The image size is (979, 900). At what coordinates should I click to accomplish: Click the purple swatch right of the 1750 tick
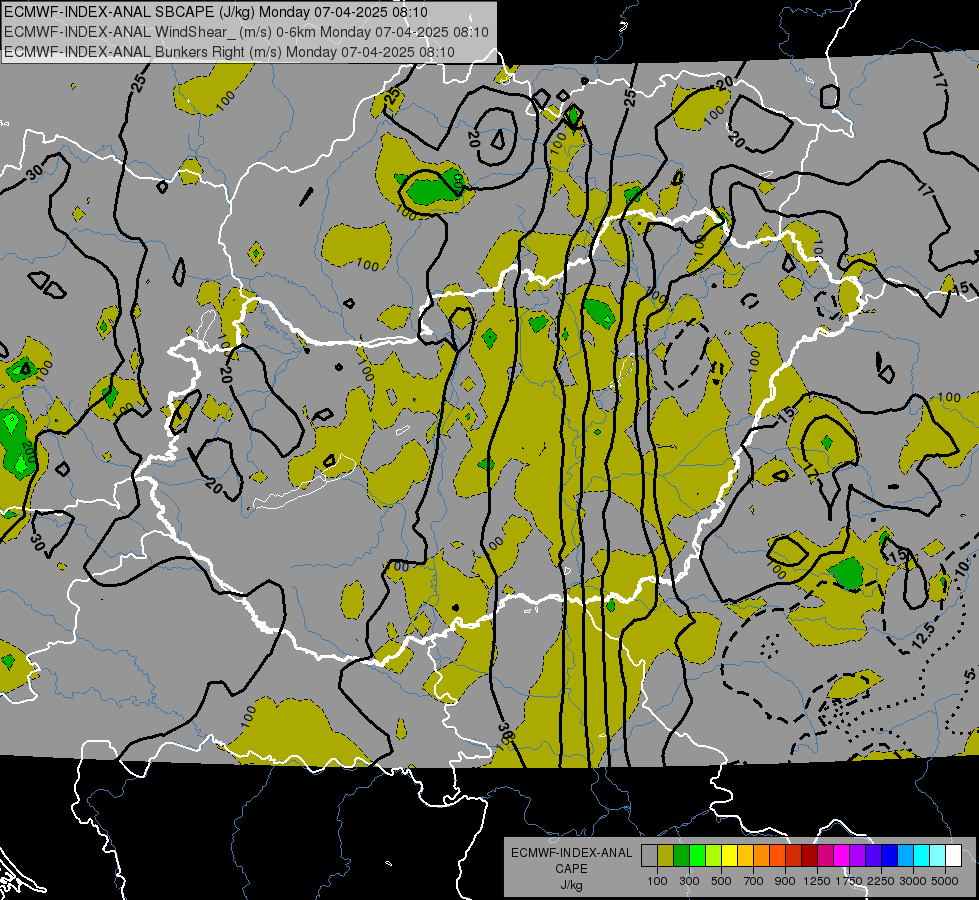[x=857, y=856]
